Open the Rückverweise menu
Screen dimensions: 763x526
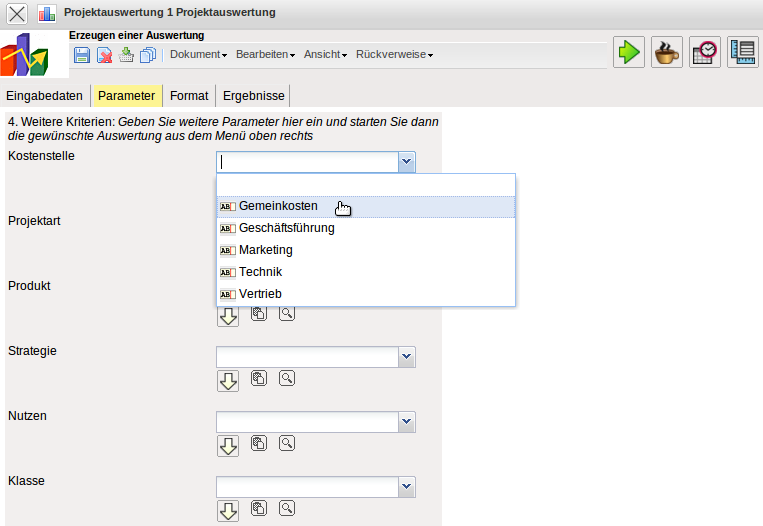(394, 55)
